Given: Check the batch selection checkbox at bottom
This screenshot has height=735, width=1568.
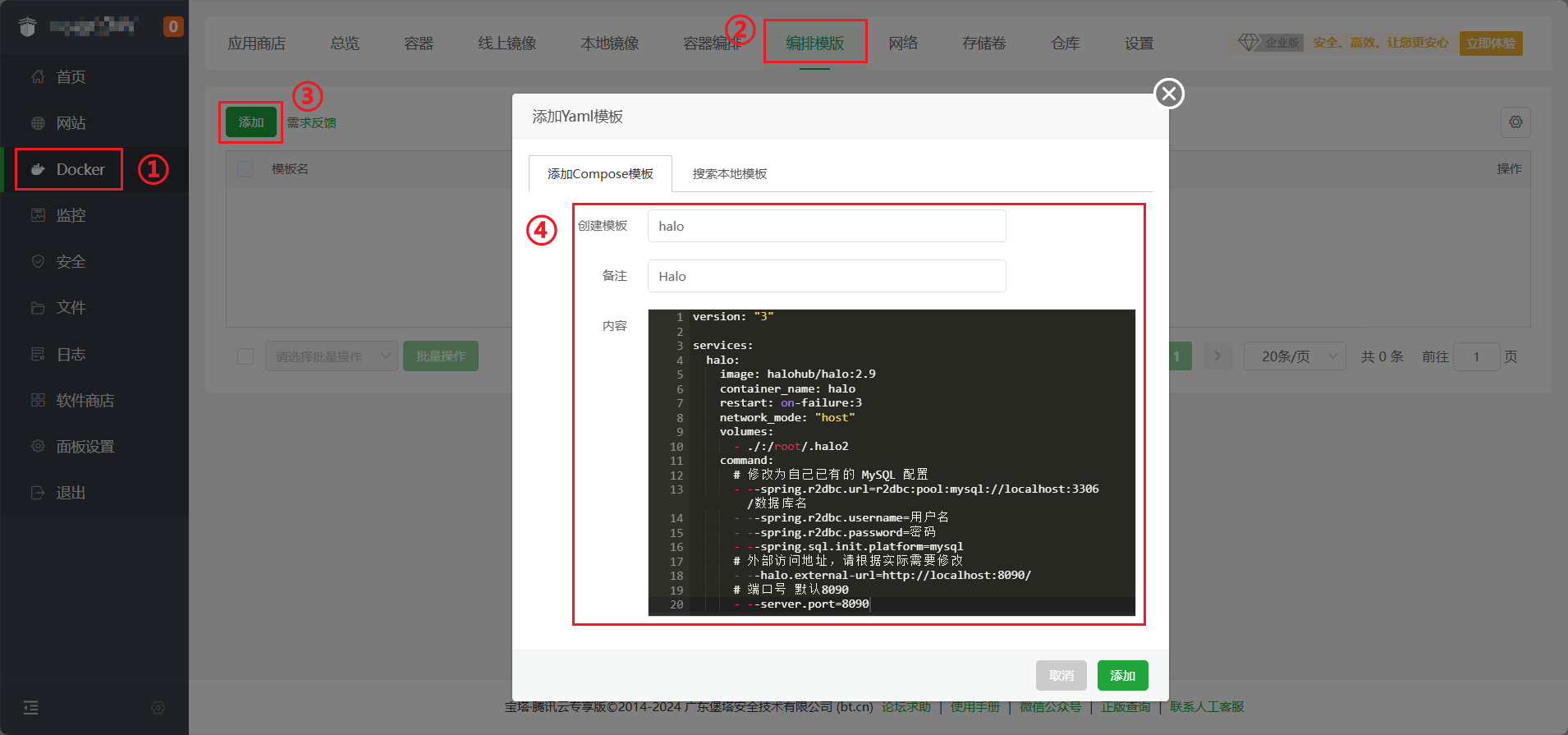Looking at the screenshot, I should (x=245, y=356).
